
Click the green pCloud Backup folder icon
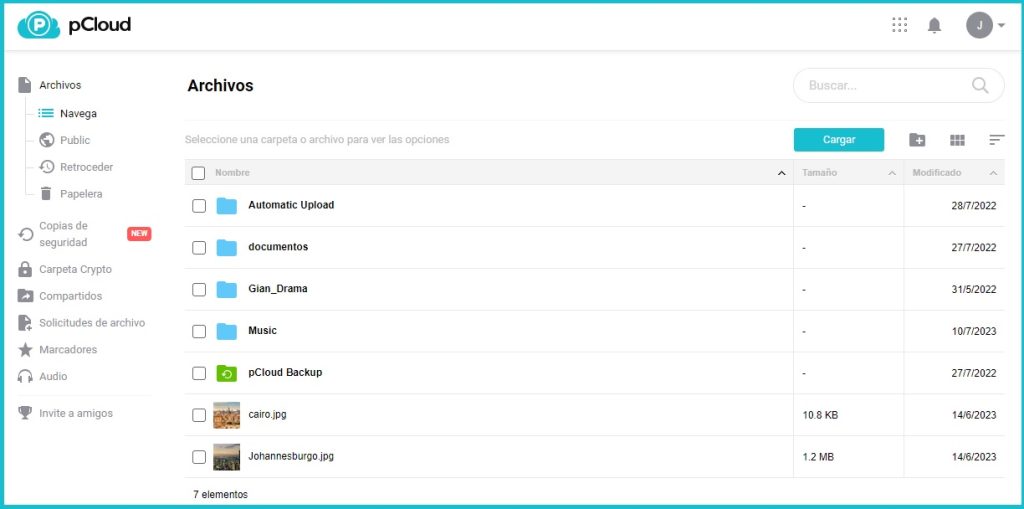tap(227, 373)
